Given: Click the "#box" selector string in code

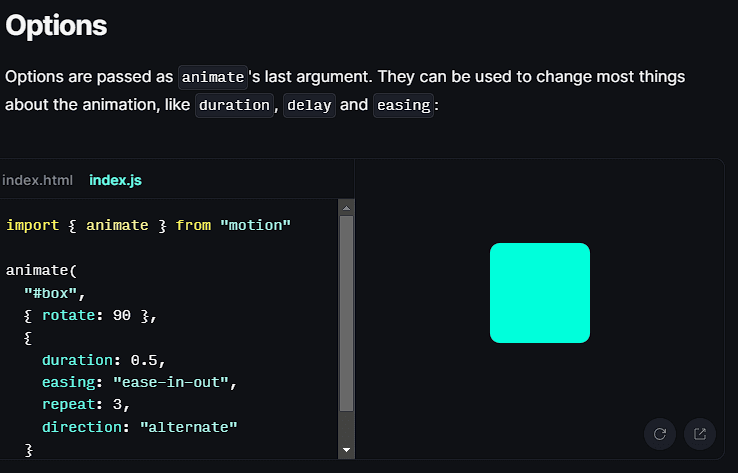Looking at the screenshot, I should [x=56, y=293].
